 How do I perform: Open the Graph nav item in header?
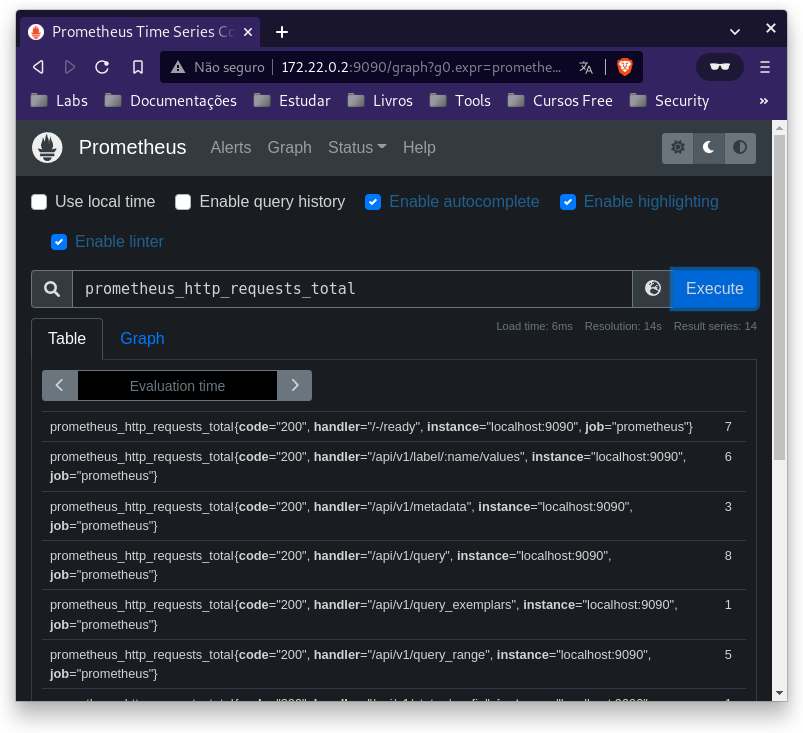point(289,148)
